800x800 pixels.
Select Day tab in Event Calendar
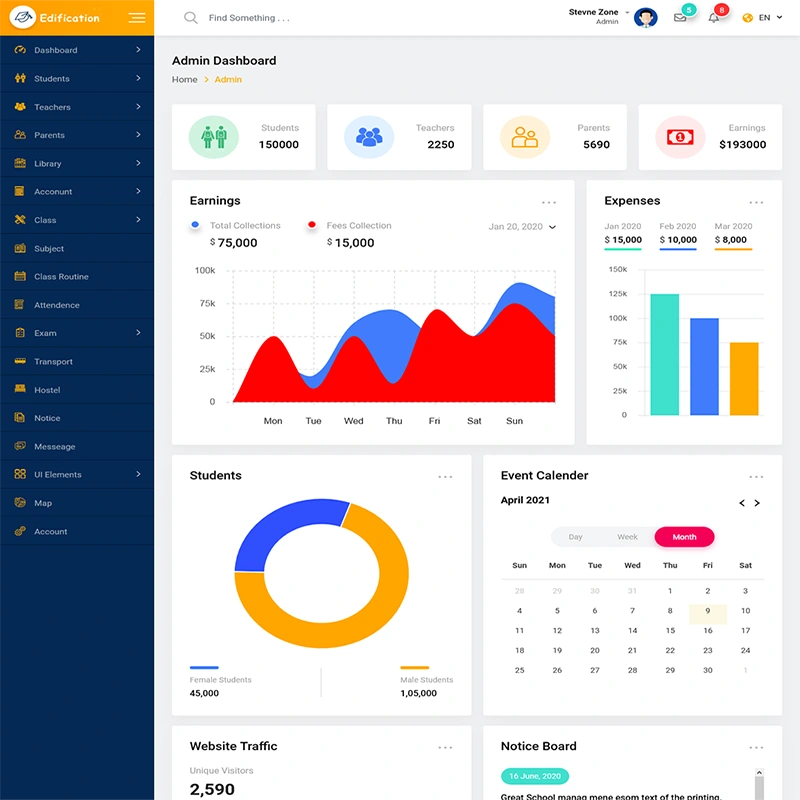coord(575,537)
